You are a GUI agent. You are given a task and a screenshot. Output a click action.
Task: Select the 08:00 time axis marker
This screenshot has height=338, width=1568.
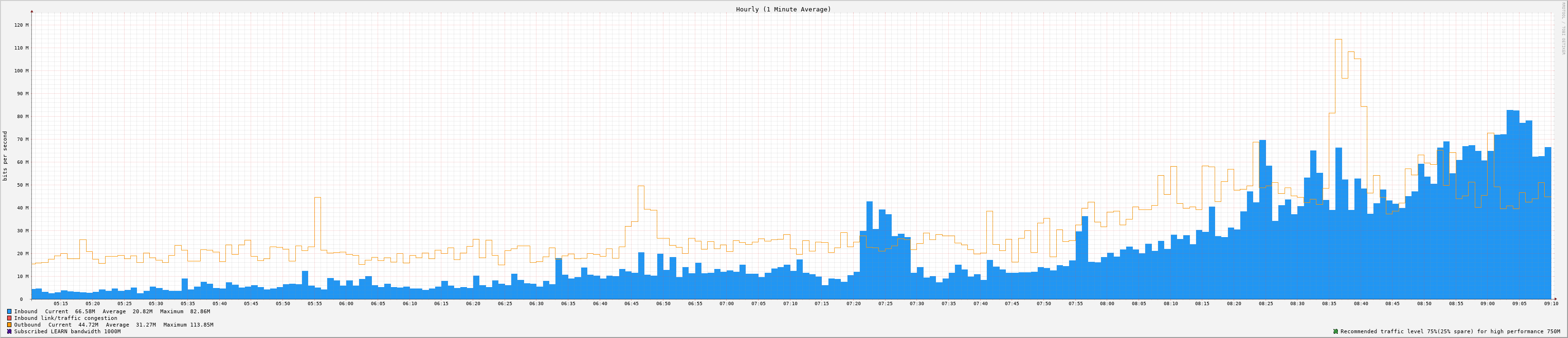(x=1107, y=303)
